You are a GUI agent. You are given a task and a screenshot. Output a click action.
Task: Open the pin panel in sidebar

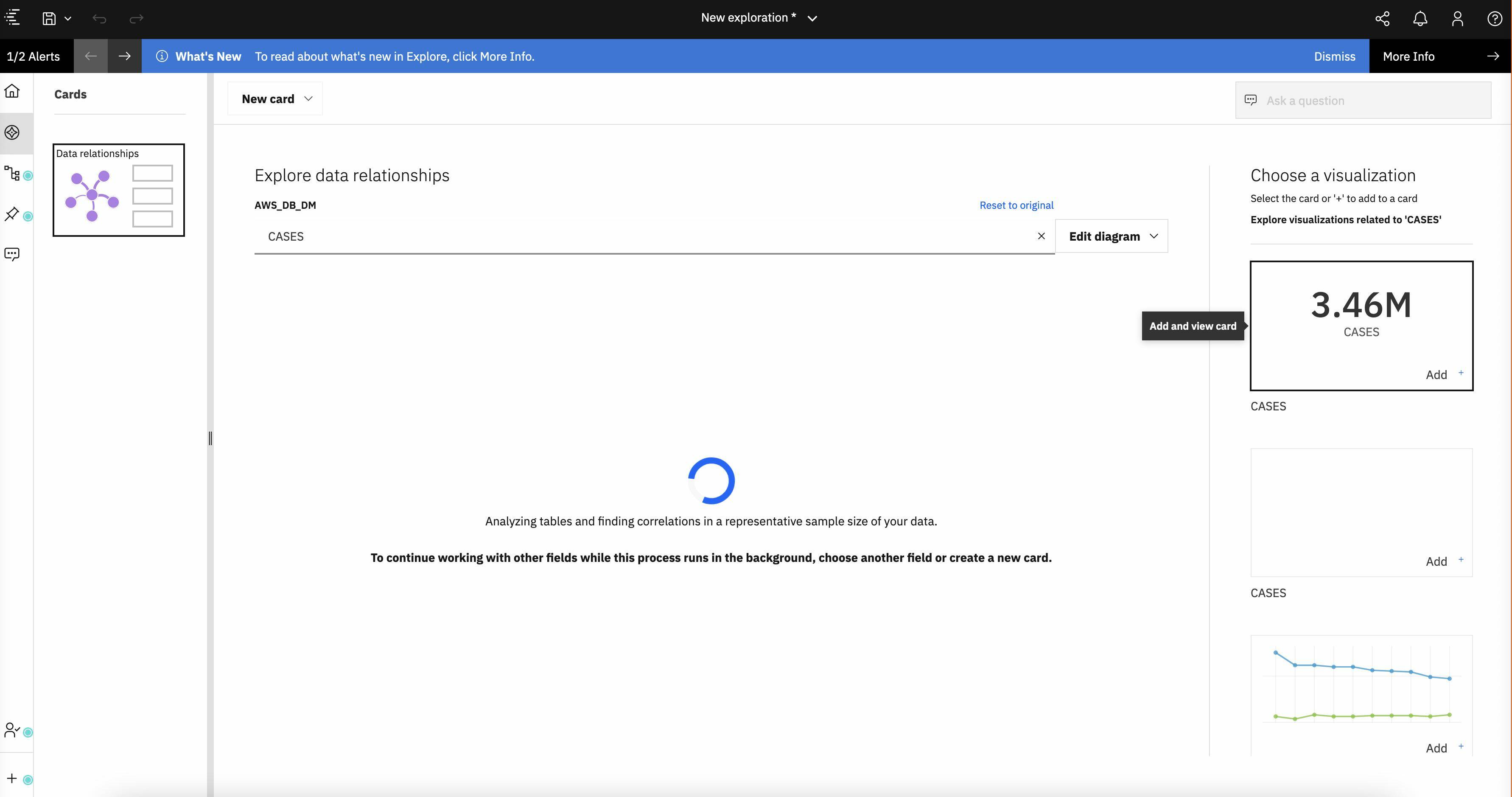pos(12,214)
